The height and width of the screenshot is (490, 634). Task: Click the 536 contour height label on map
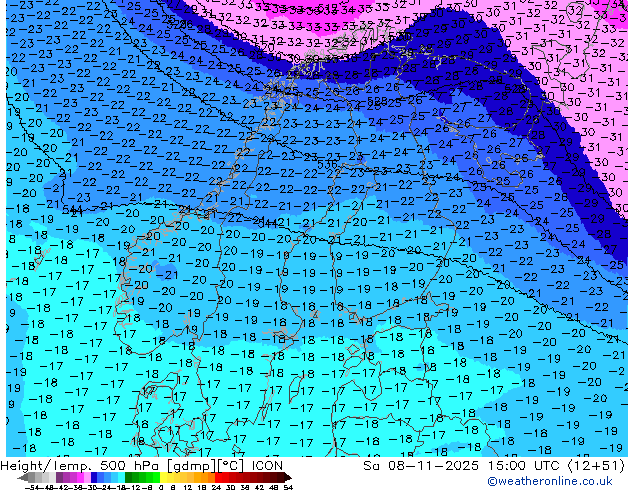coord(327,164)
